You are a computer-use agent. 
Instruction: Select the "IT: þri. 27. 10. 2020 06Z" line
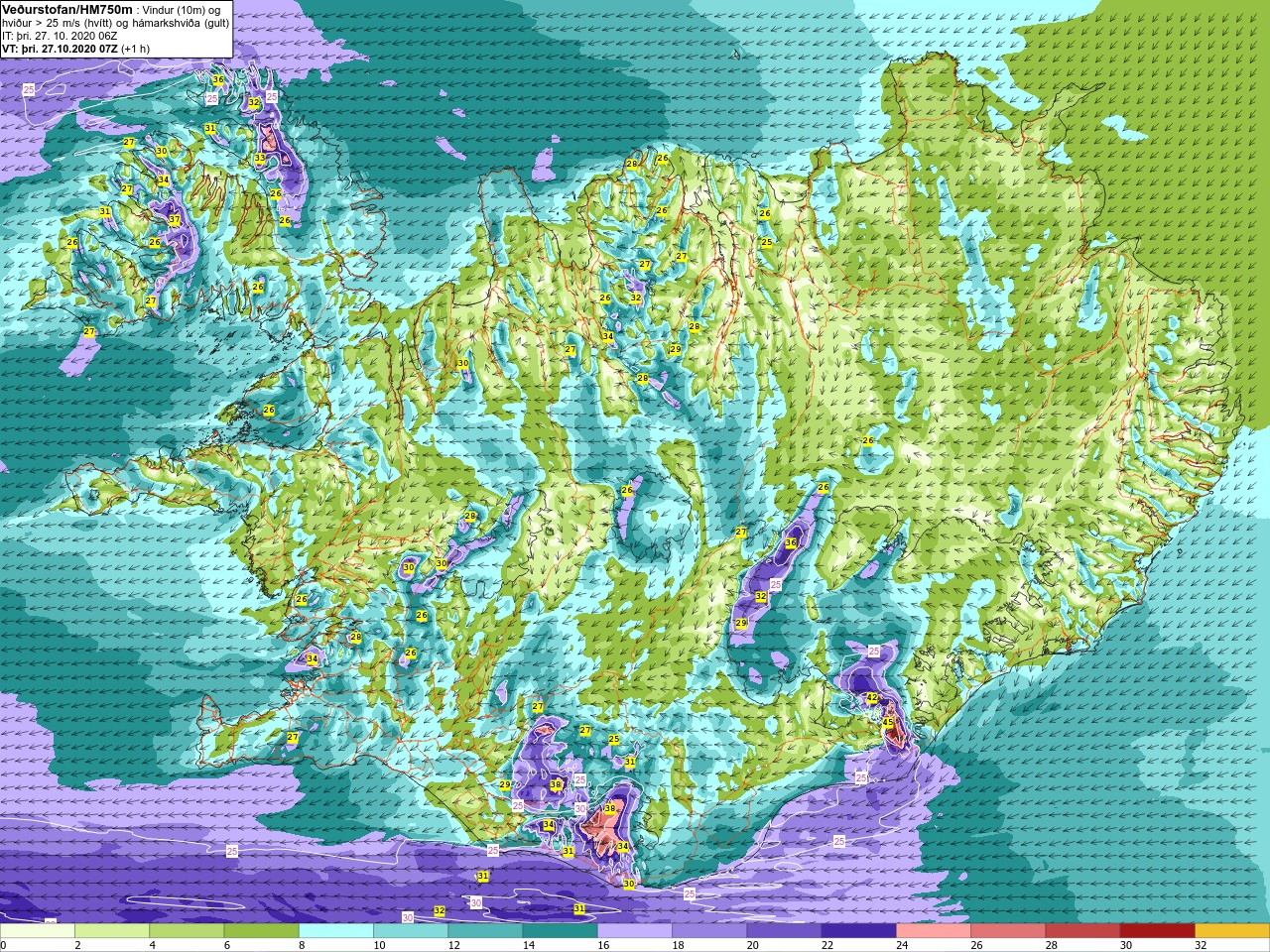coord(60,36)
